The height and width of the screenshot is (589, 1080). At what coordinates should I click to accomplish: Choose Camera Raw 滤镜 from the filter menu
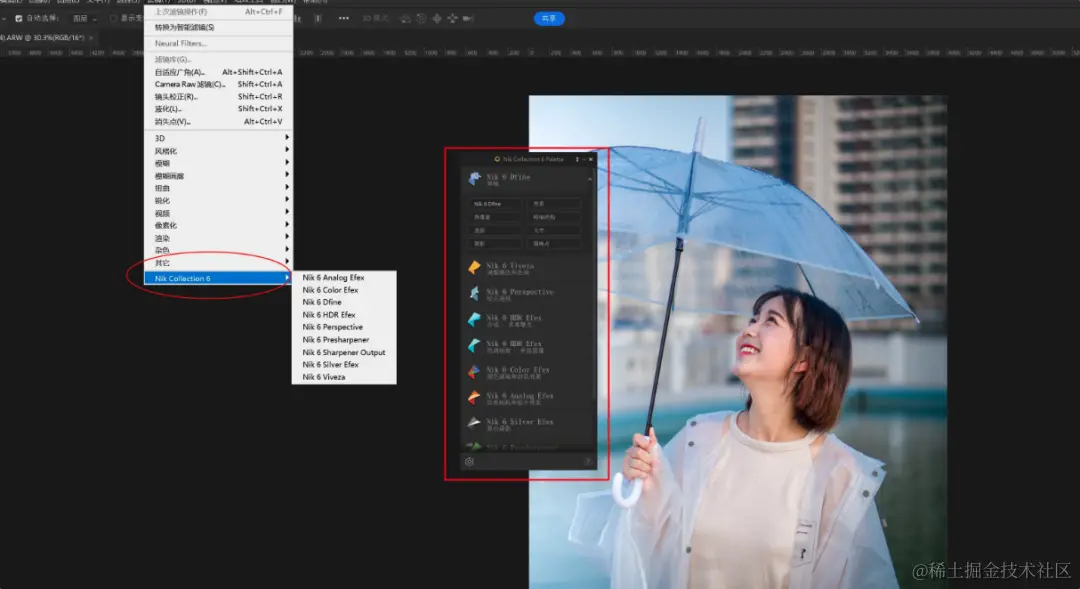click(190, 84)
